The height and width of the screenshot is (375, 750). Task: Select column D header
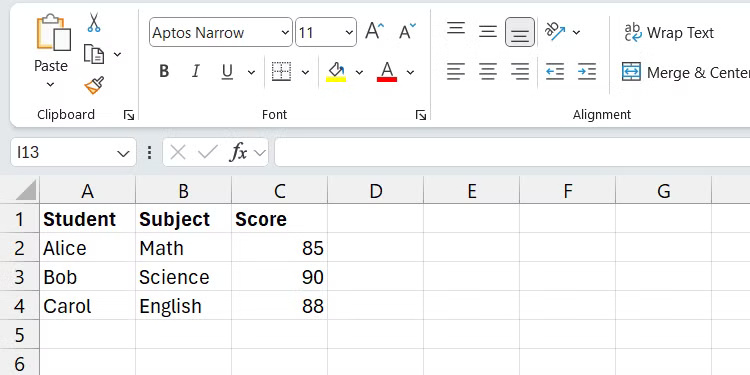click(375, 191)
